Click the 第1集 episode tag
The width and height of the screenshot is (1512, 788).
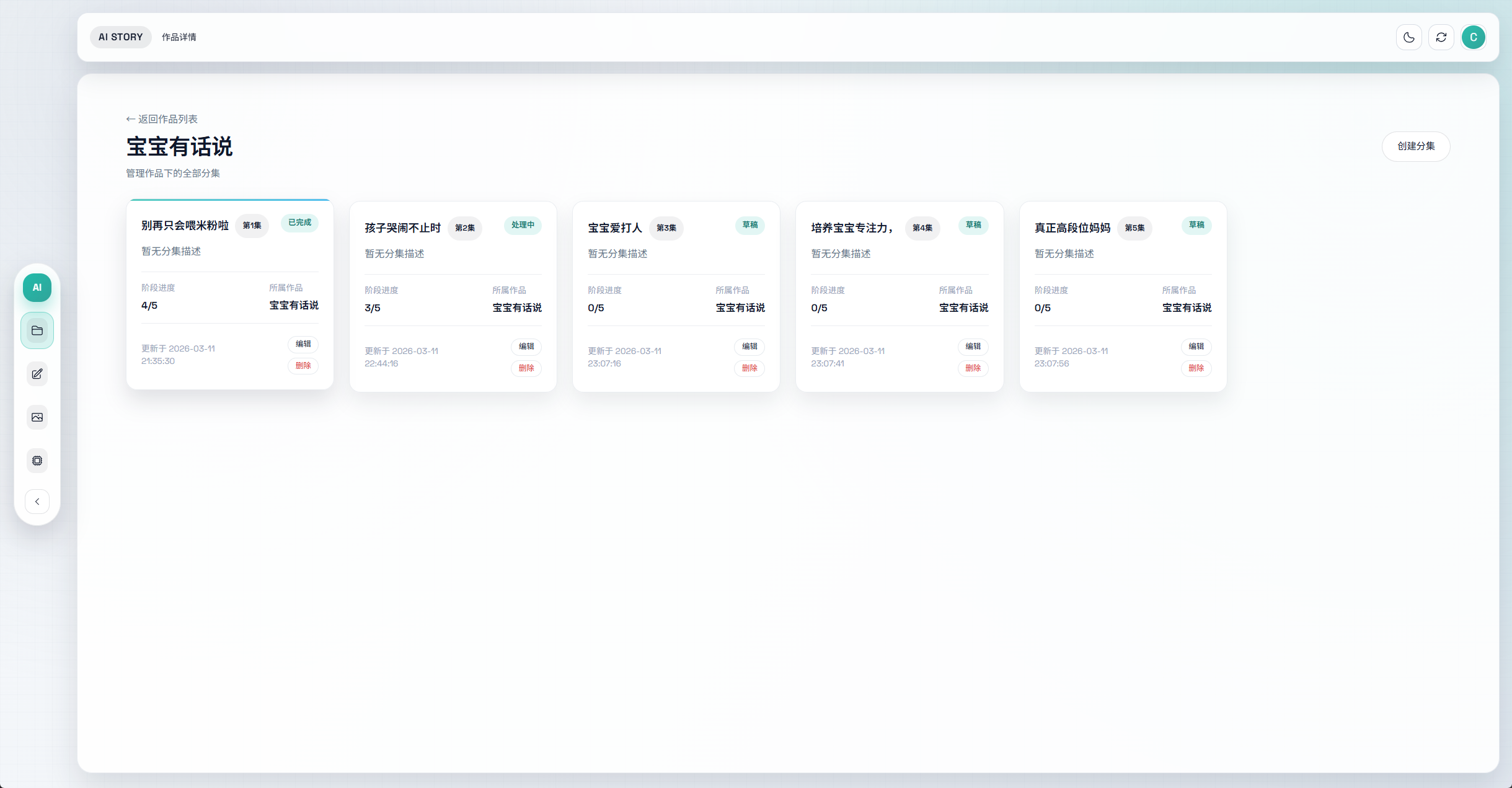coord(252,226)
